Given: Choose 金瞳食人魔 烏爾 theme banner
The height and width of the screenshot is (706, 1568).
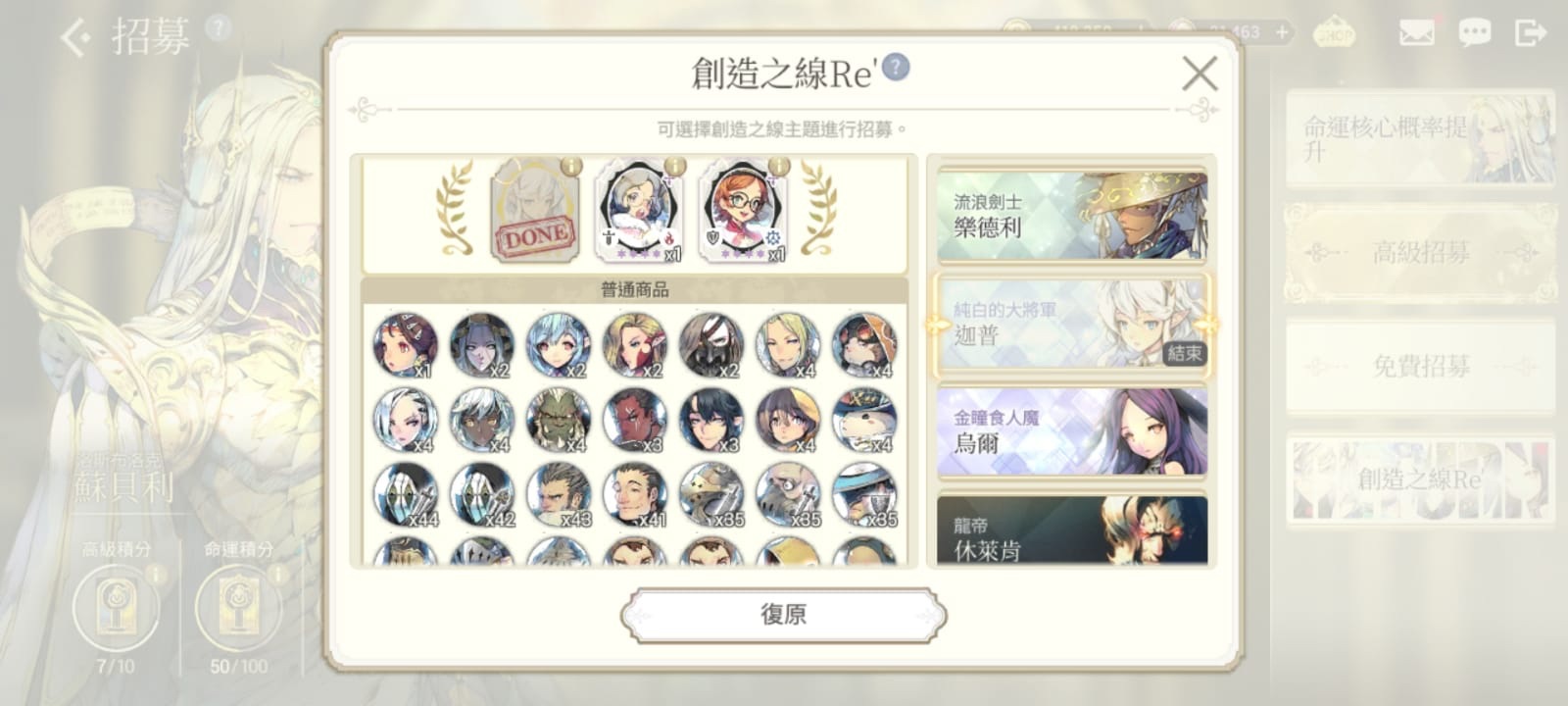Looking at the screenshot, I should (x=1072, y=432).
